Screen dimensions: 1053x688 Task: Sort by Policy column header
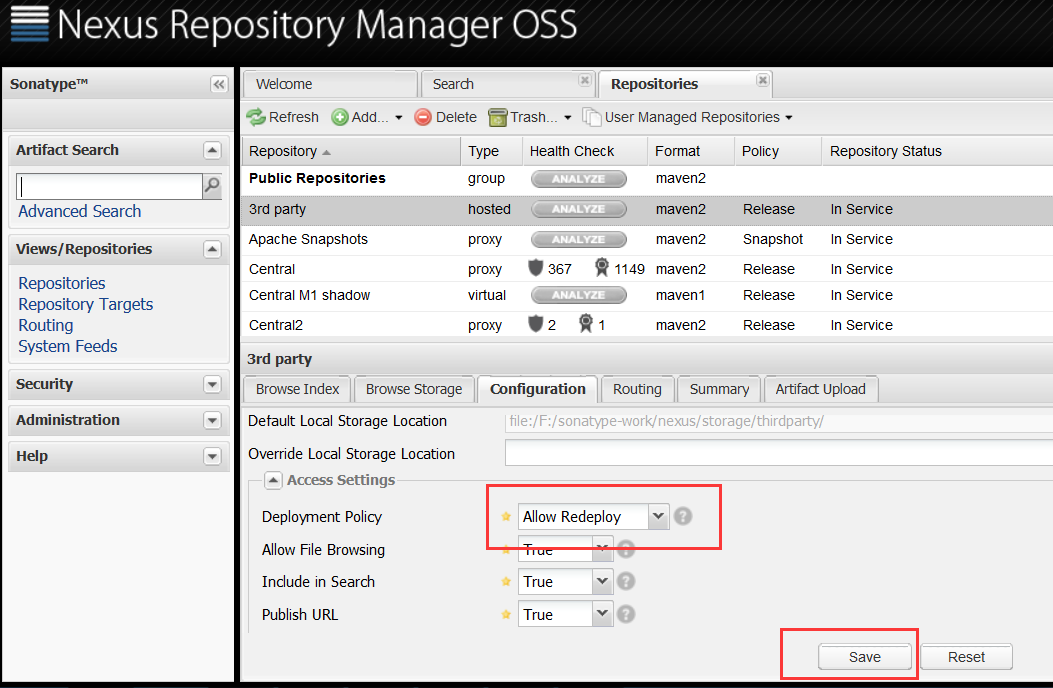pyautogui.click(x=778, y=151)
